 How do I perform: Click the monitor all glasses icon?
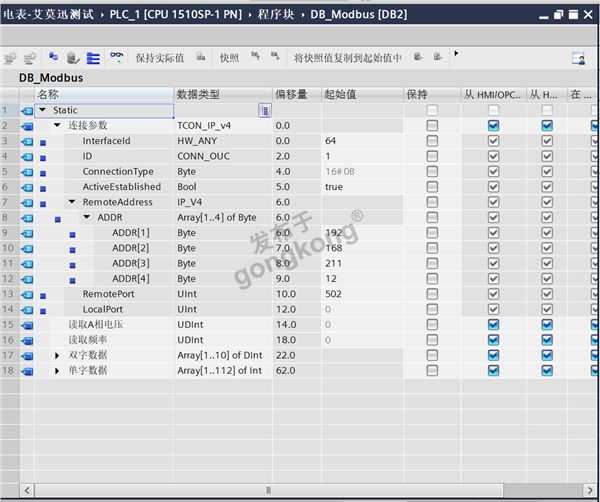pyautogui.click(x=117, y=58)
